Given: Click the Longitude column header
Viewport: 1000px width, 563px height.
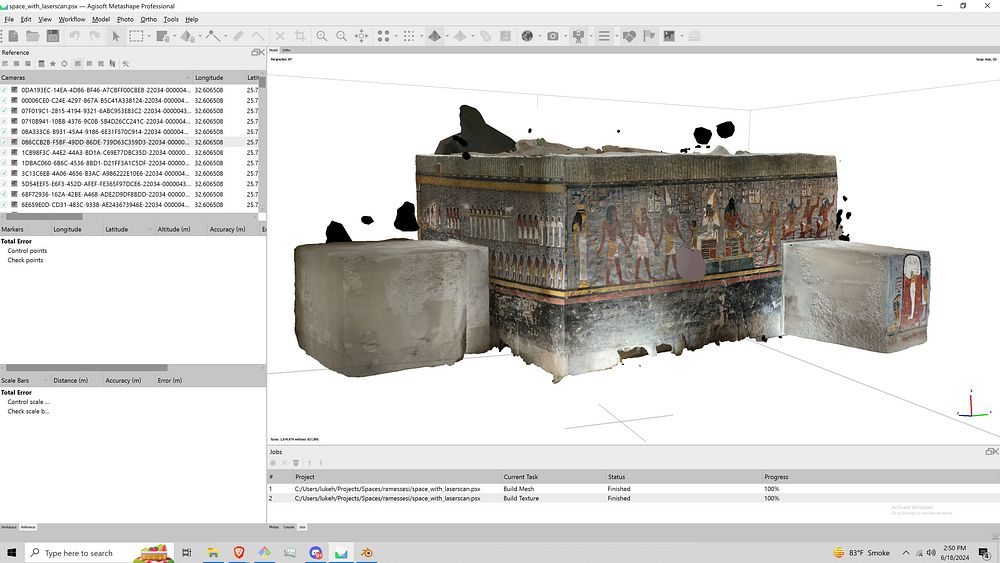Looking at the screenshot, I should 209,77.
